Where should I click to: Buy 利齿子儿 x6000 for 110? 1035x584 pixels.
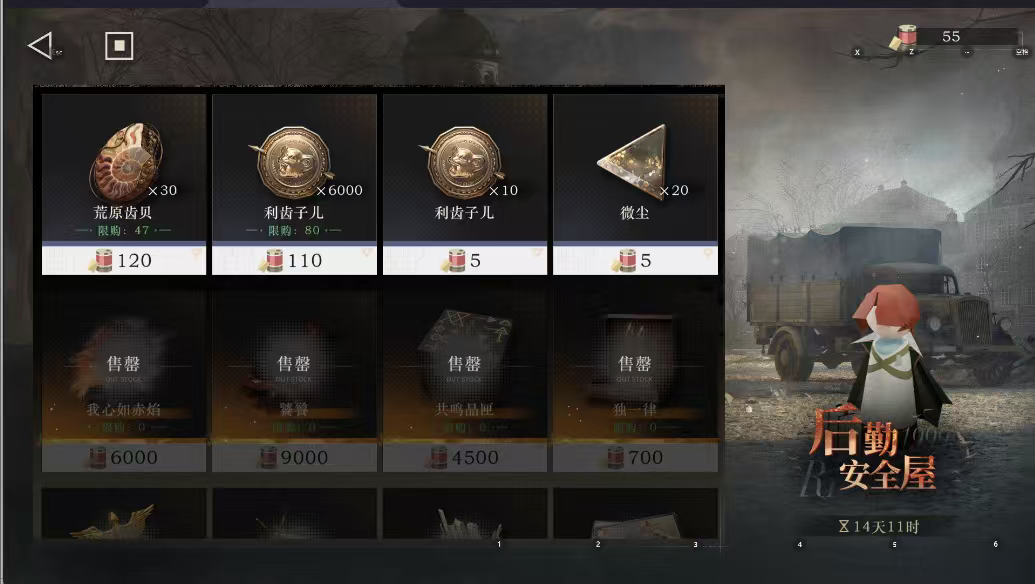294,261
